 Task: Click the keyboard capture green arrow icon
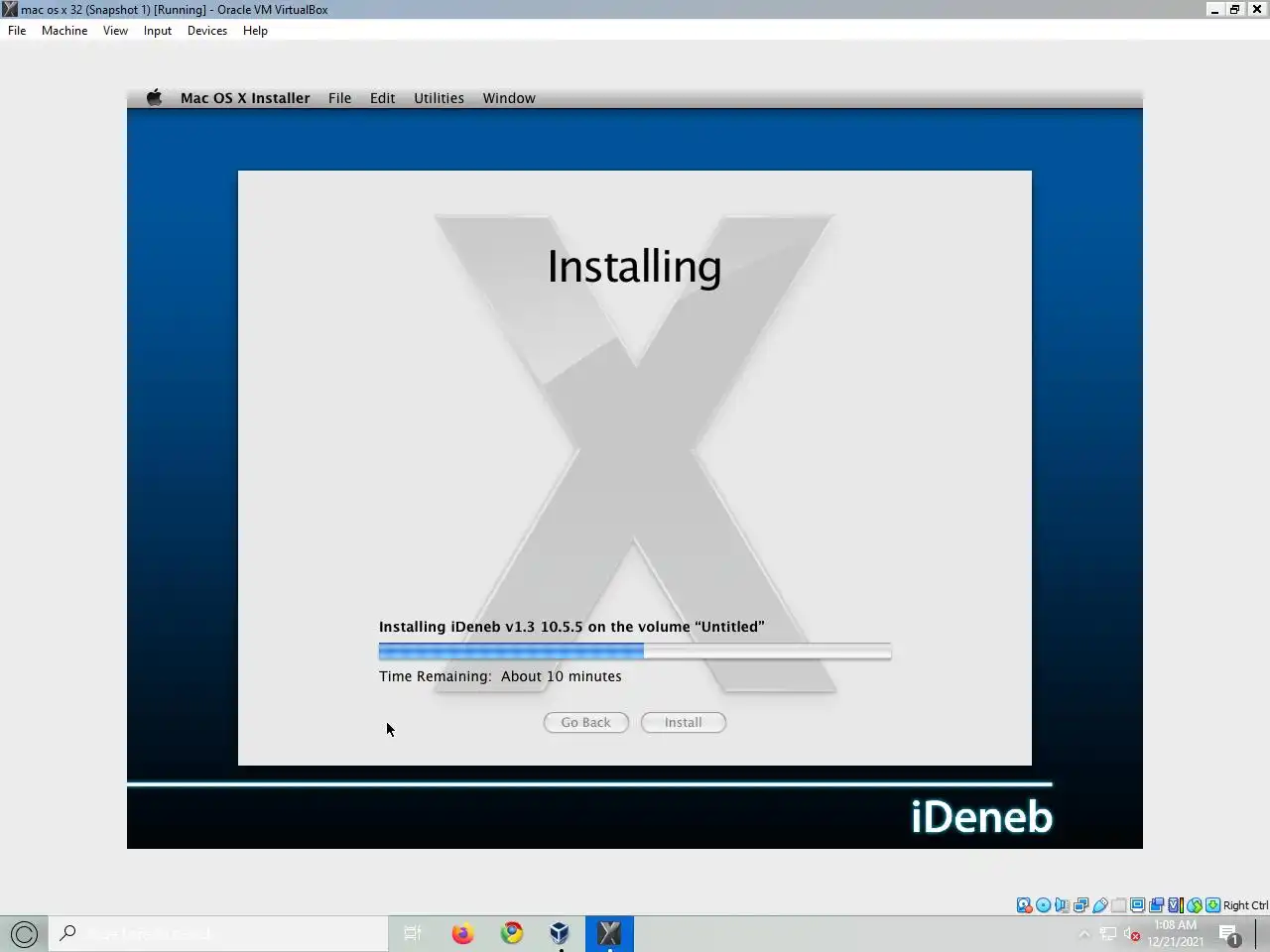(x=1212, y=905)
